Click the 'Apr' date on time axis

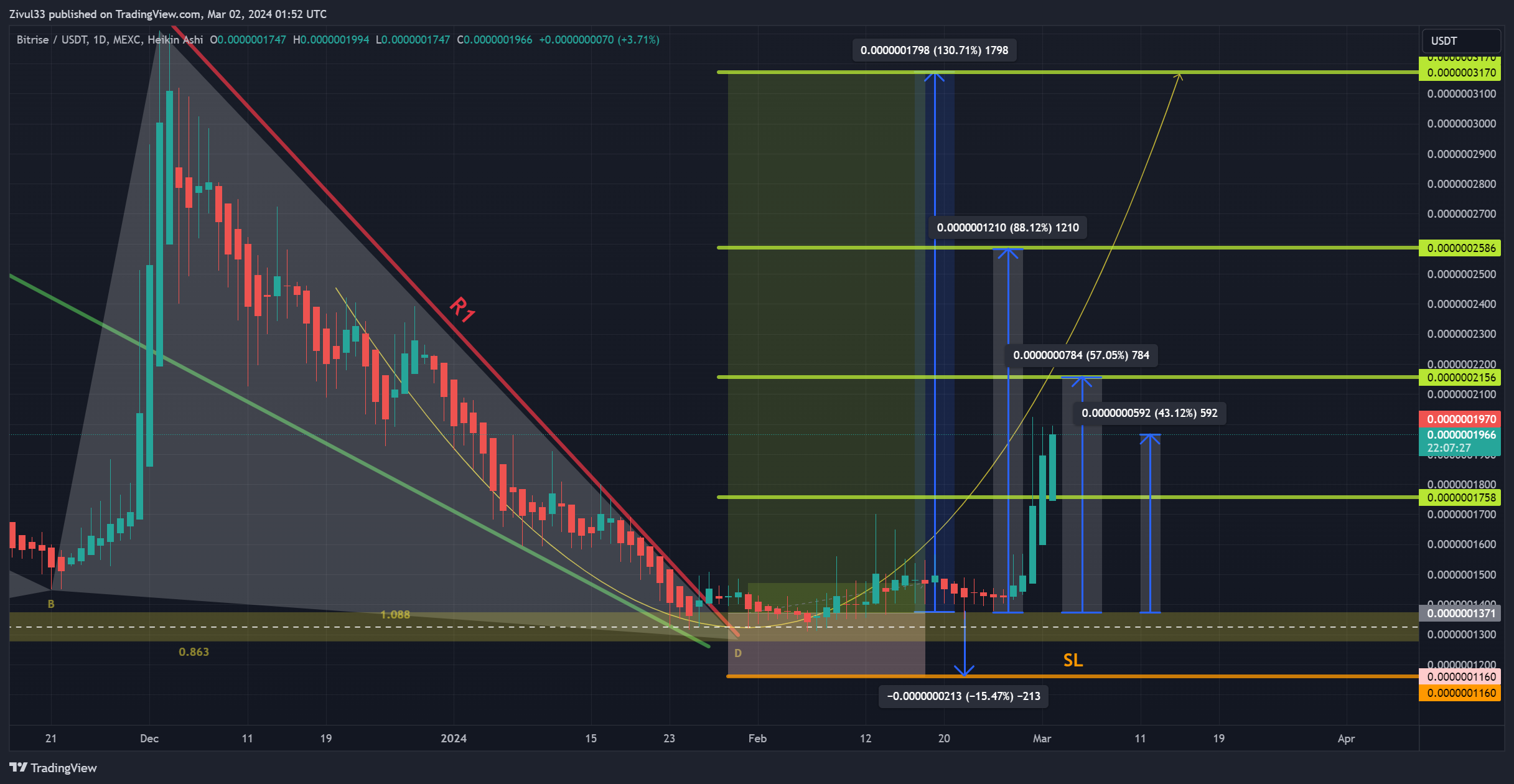pyautogui.click(x=1346, y=739)
